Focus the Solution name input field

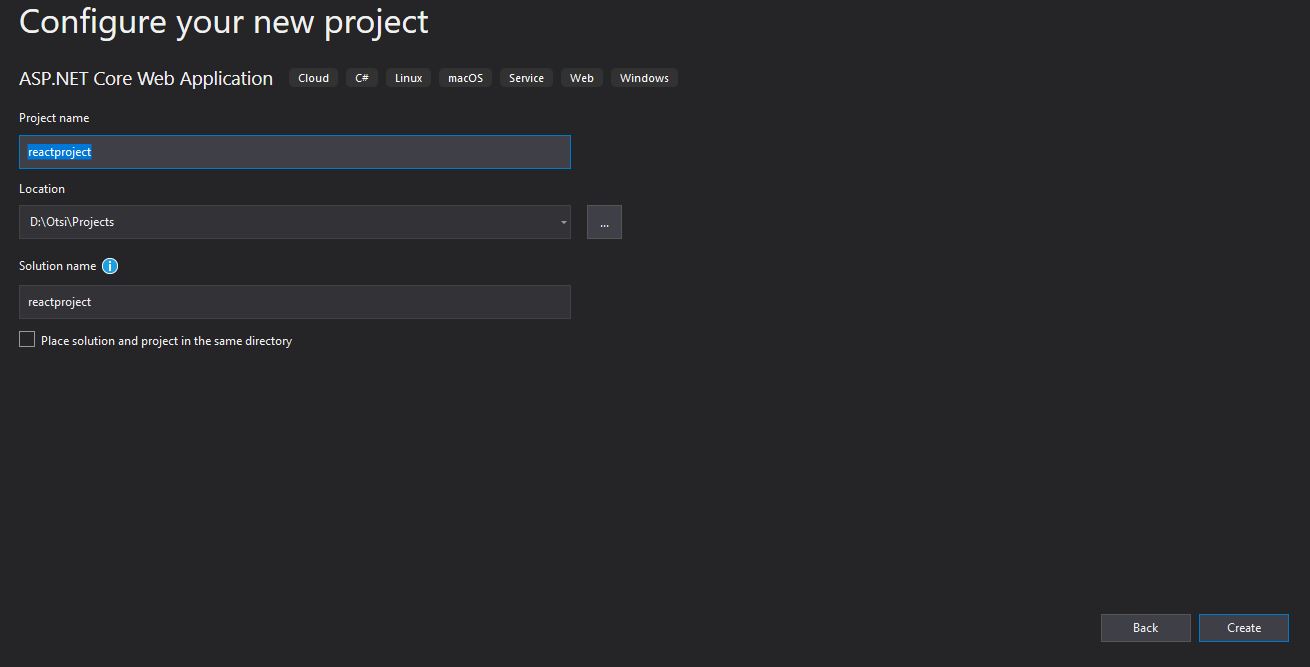(x=295, y=302)
